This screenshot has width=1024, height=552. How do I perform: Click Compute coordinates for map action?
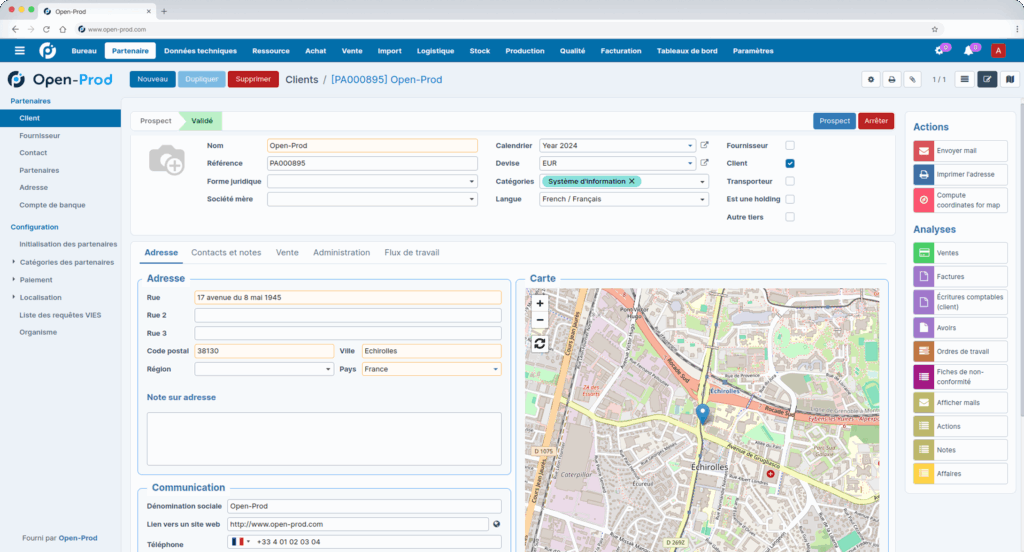point(960,200)
